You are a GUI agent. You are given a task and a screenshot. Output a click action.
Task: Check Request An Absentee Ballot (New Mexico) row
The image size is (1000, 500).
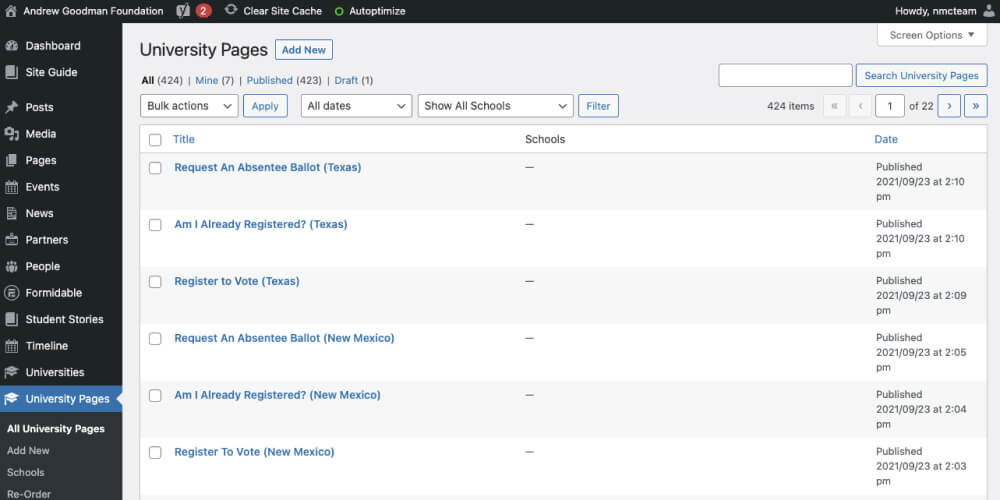155,339
